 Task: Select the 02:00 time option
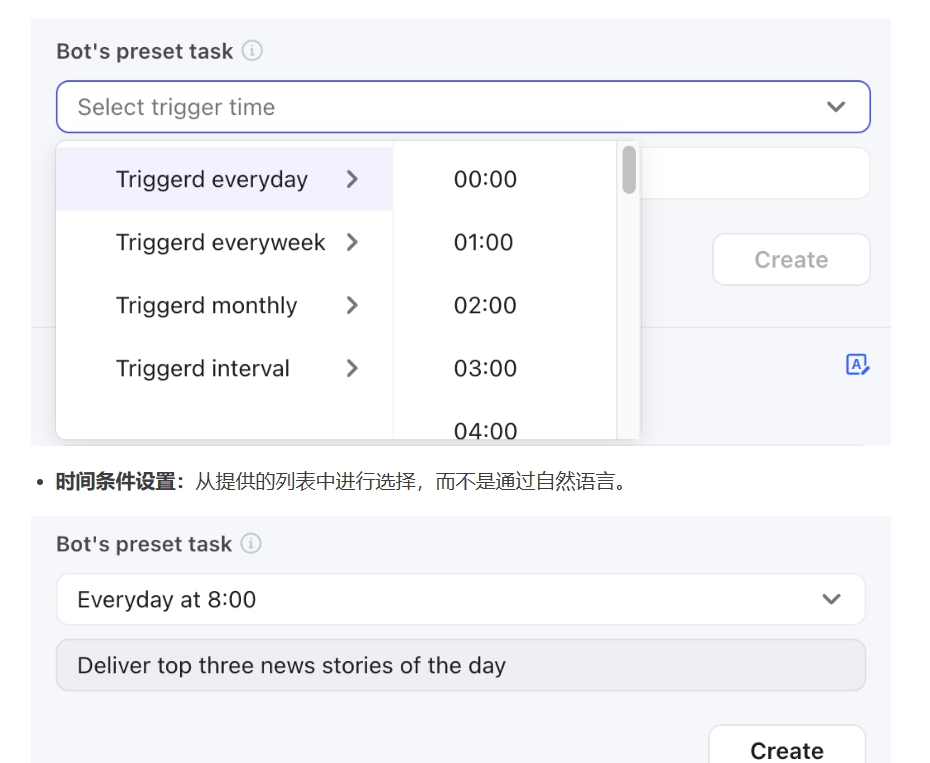point(485,306)
